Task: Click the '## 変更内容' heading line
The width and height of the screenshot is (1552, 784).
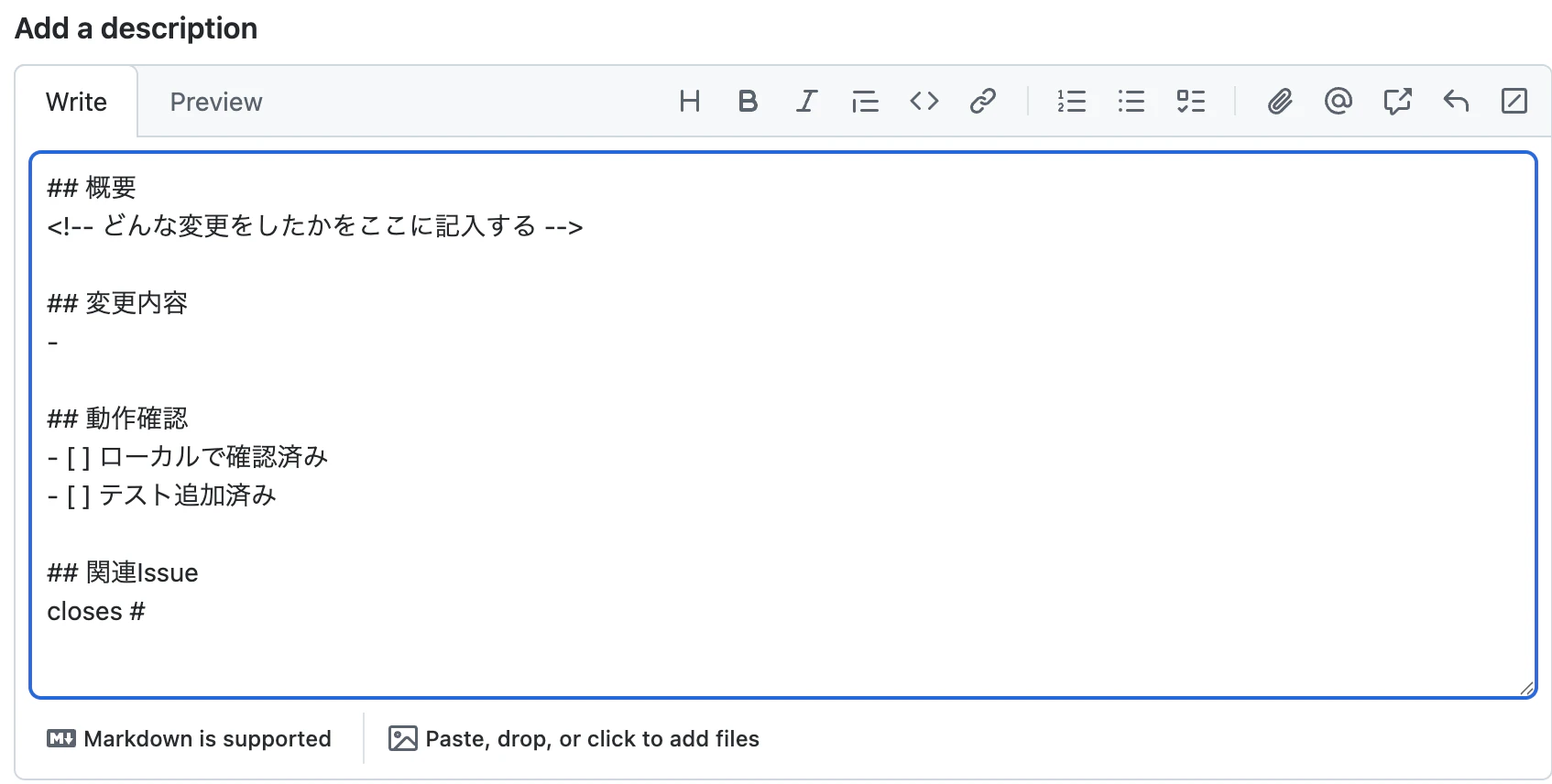Action: coord(117,303)
